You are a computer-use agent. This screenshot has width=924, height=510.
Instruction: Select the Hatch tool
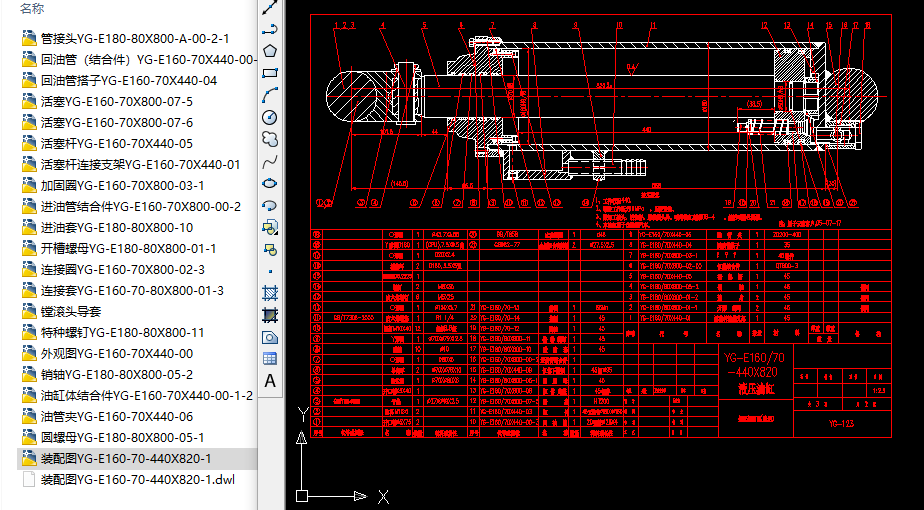tap(269, 293)
